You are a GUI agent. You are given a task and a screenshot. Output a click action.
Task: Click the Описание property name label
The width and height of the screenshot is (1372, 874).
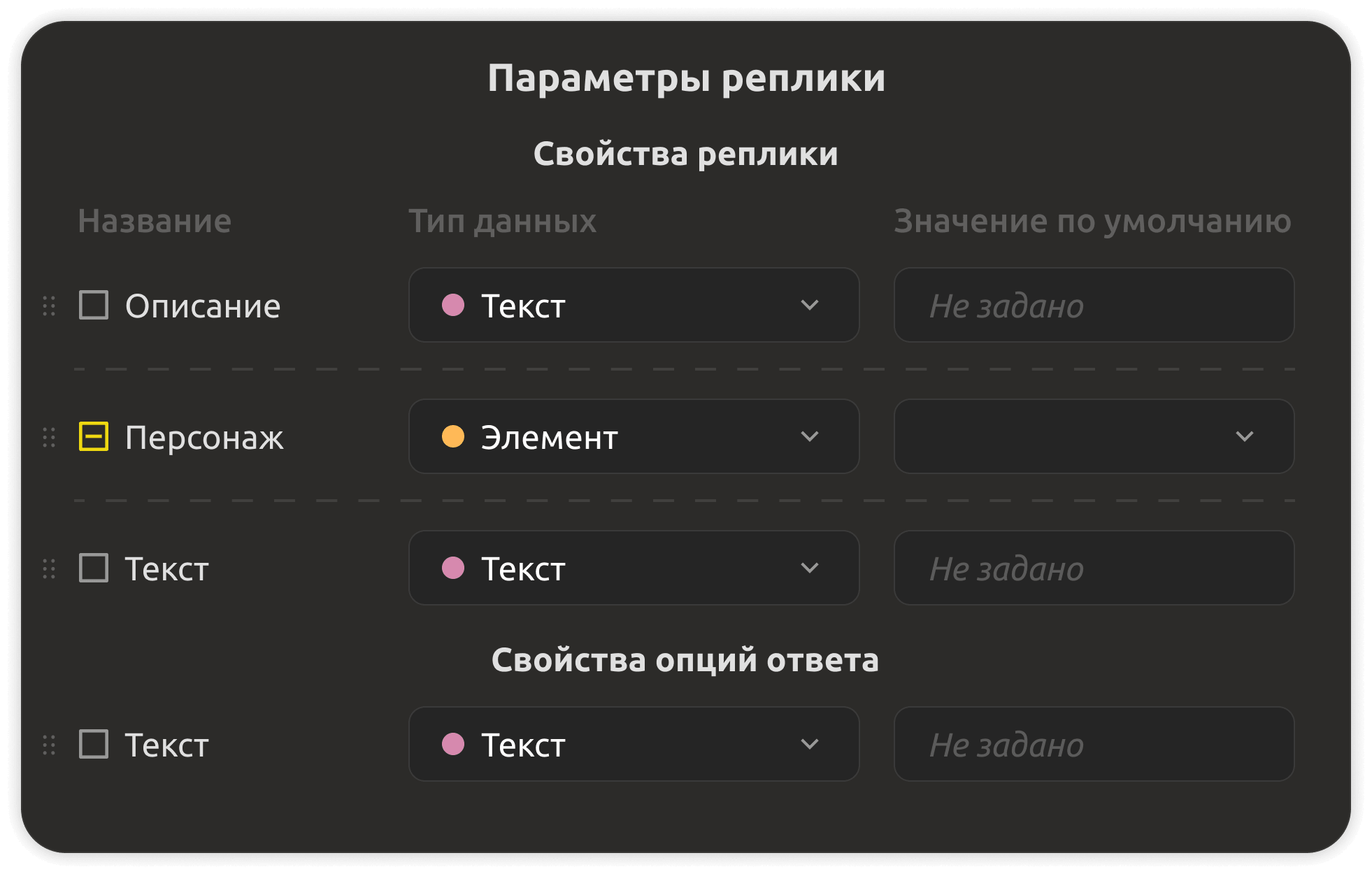point(203,306)
